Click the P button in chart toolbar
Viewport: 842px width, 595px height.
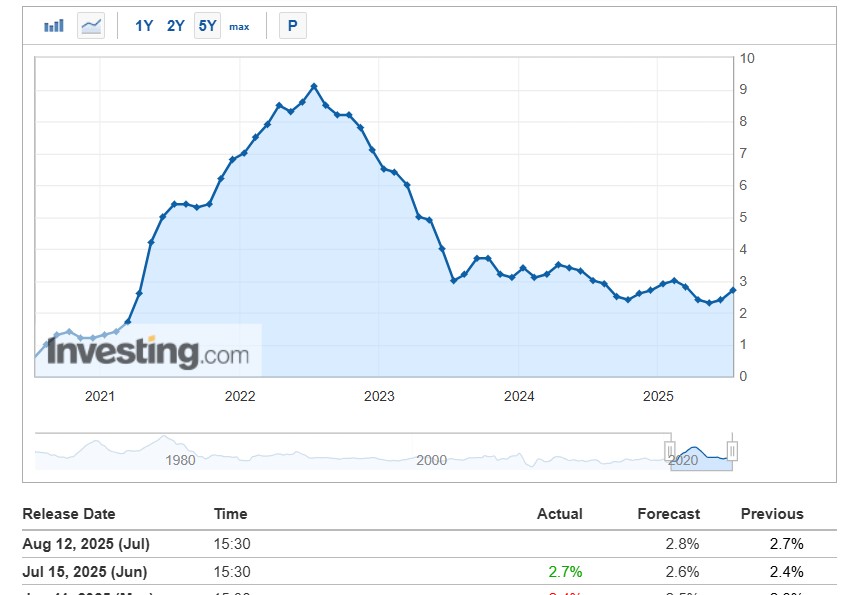click(293, 25)
